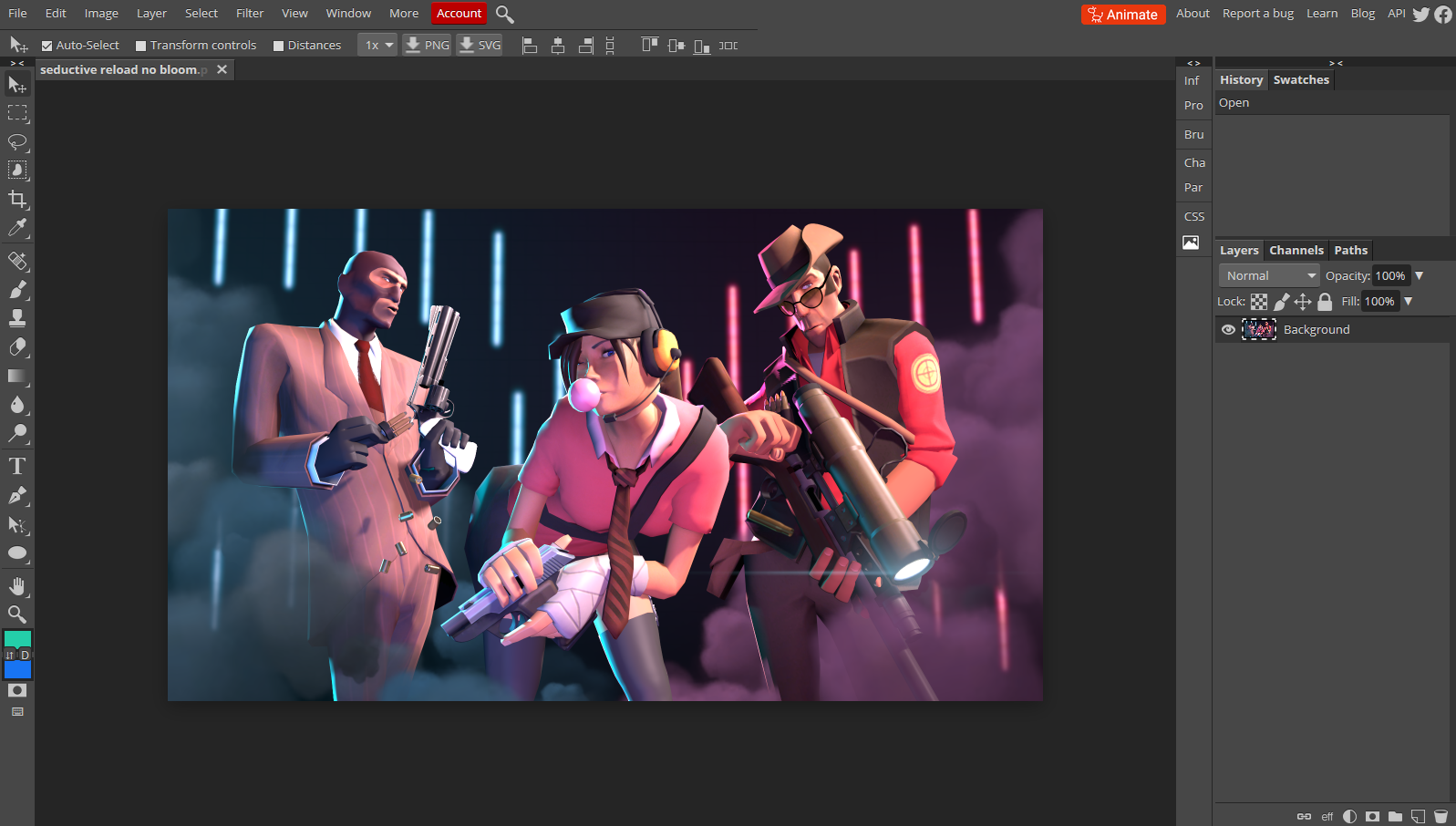This screenshot has height=826, width=1456.
Task: Switch to the Channels tab
Action: coord(1296,251)
